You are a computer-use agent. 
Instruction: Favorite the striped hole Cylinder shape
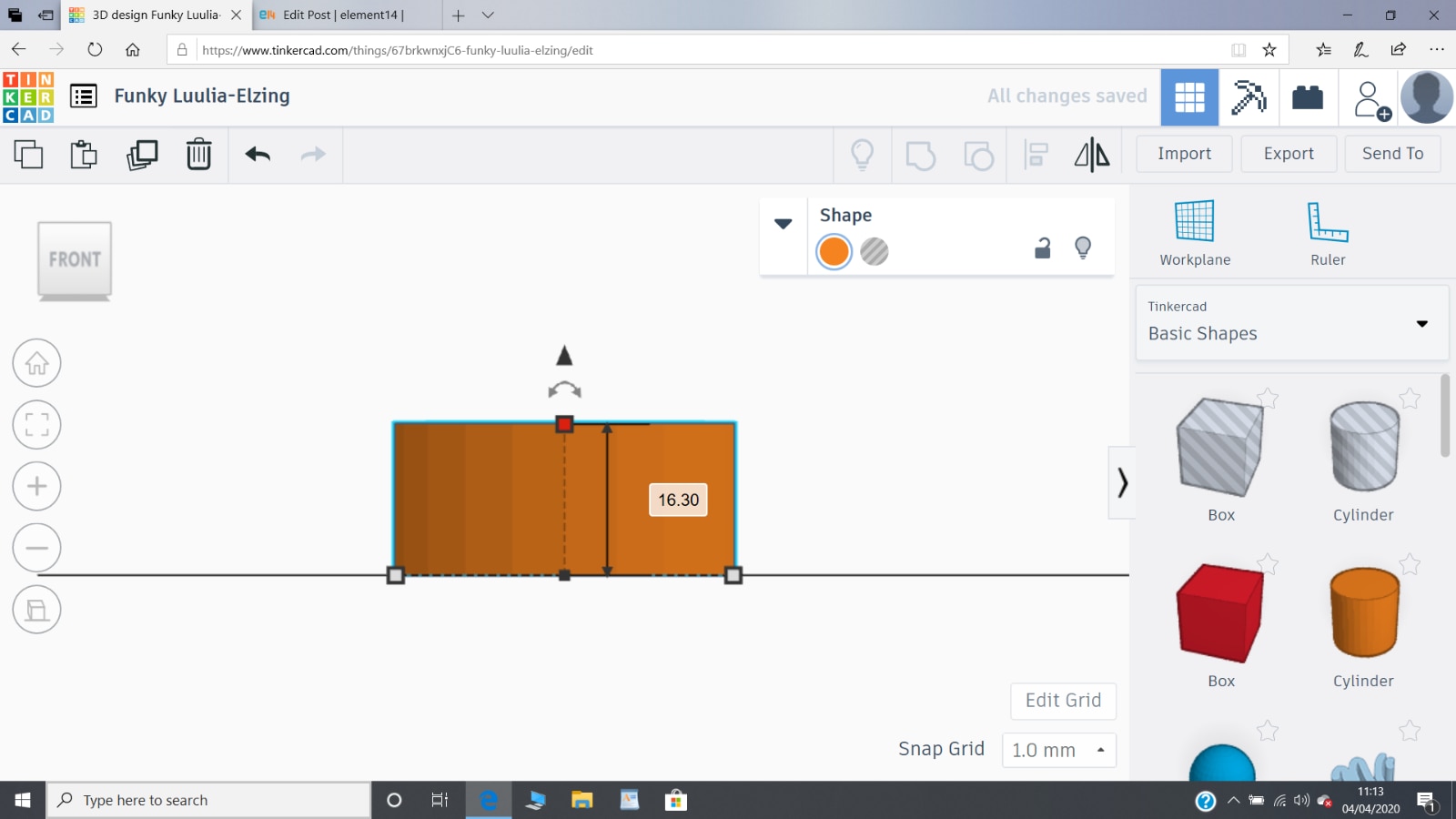tap(1410, 398)
